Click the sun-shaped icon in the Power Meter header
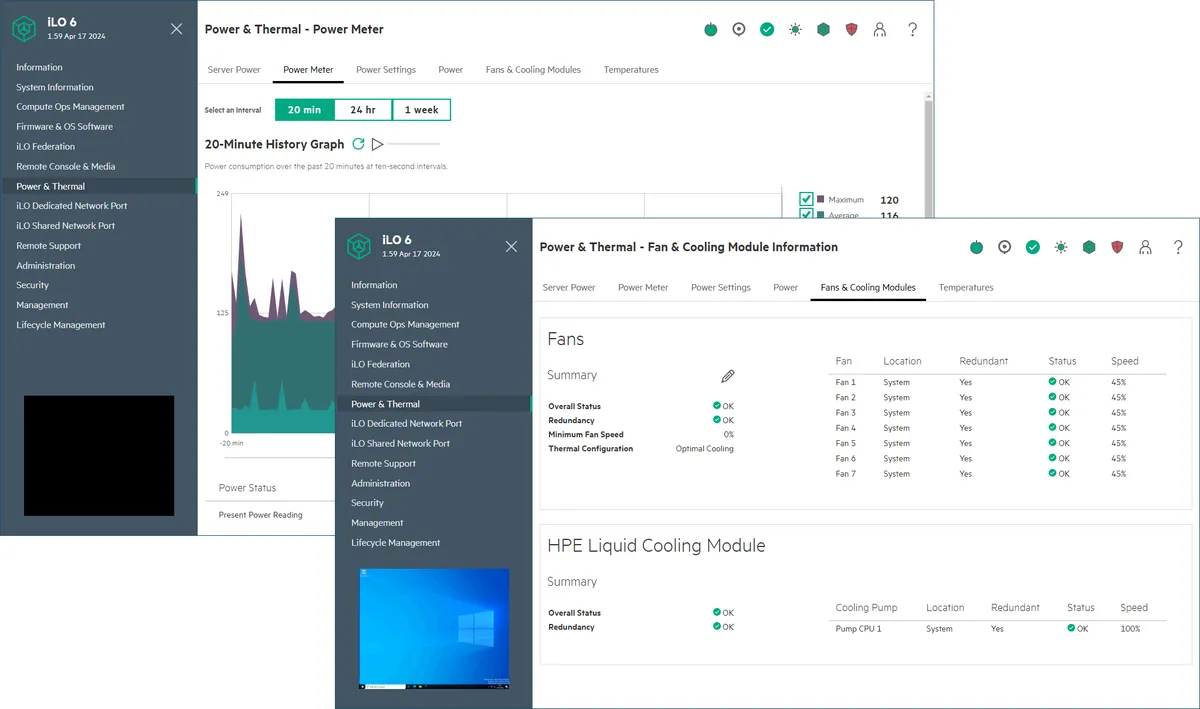 [x=795, y=30]
